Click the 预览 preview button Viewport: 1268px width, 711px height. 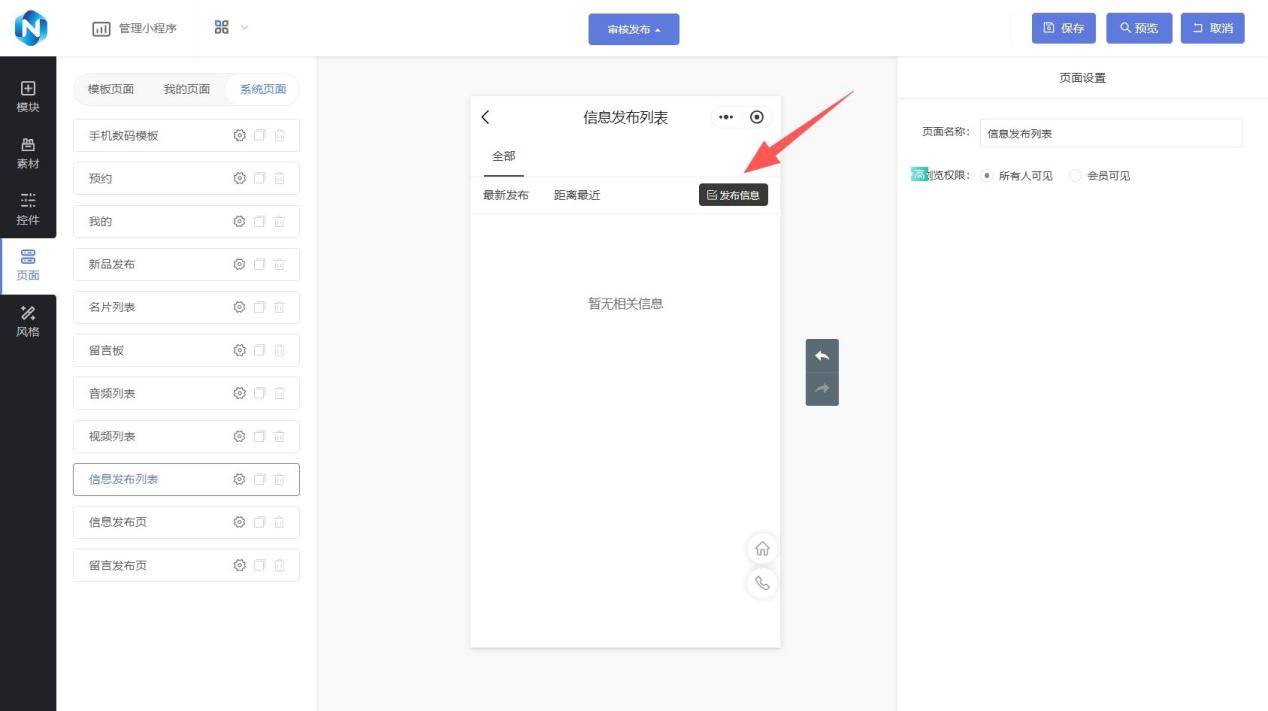1138,28
